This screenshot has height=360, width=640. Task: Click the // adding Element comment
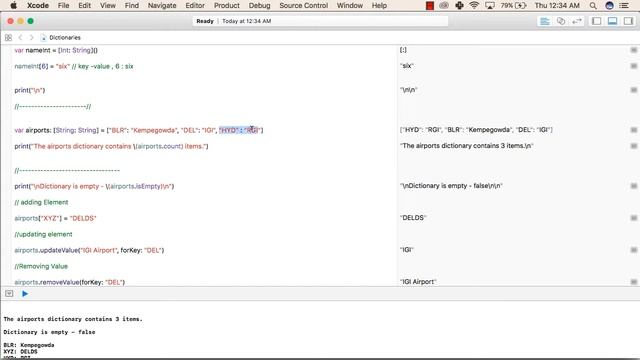coord(41,202)
